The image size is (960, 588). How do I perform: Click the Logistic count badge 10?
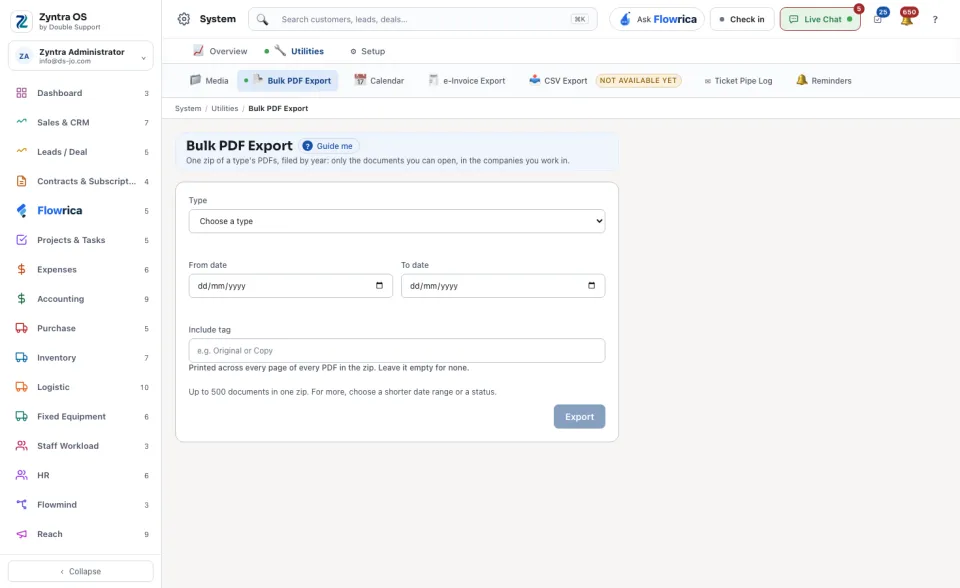point(144,387)
